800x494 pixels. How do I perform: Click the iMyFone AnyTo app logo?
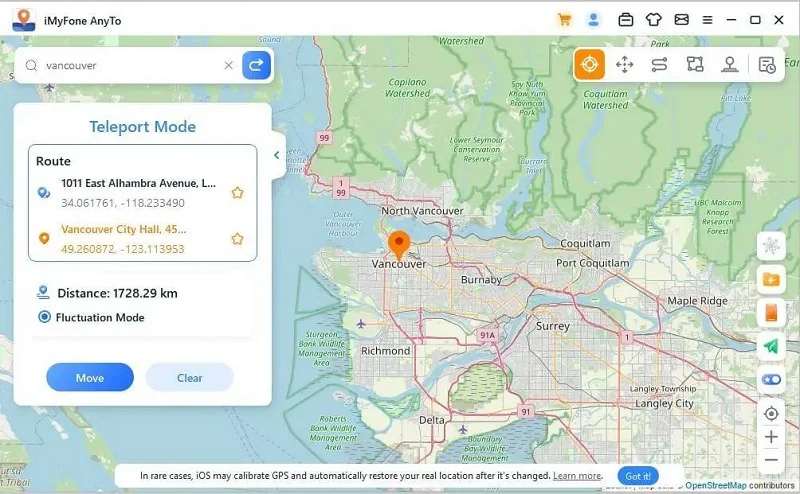(24, 20)
